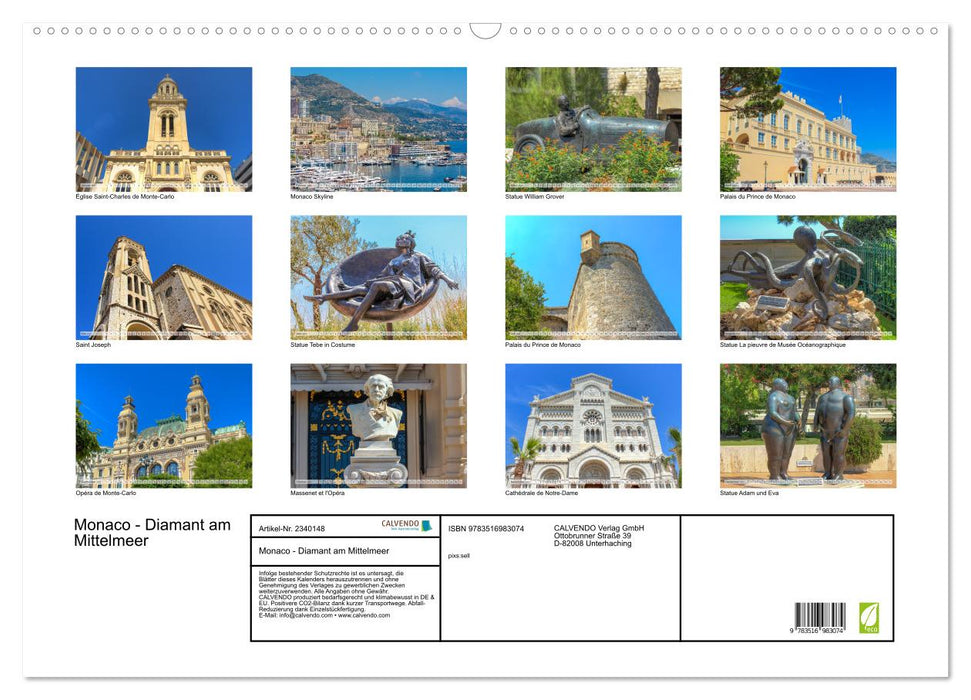Image resolution: width=971 pixels, height=700 pixels.
Task: Open the Monaco Skyline harbor photo
Action: [x=378, y=129]
